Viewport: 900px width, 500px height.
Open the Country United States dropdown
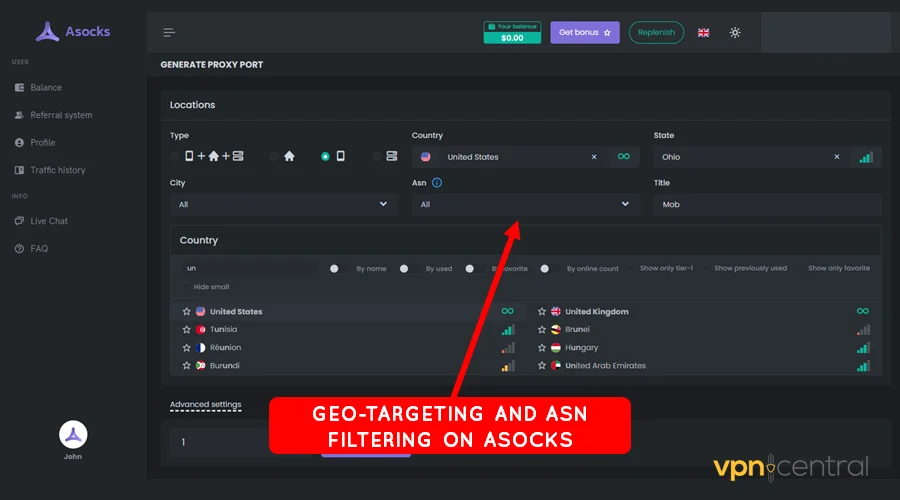(x=525, y=157)
